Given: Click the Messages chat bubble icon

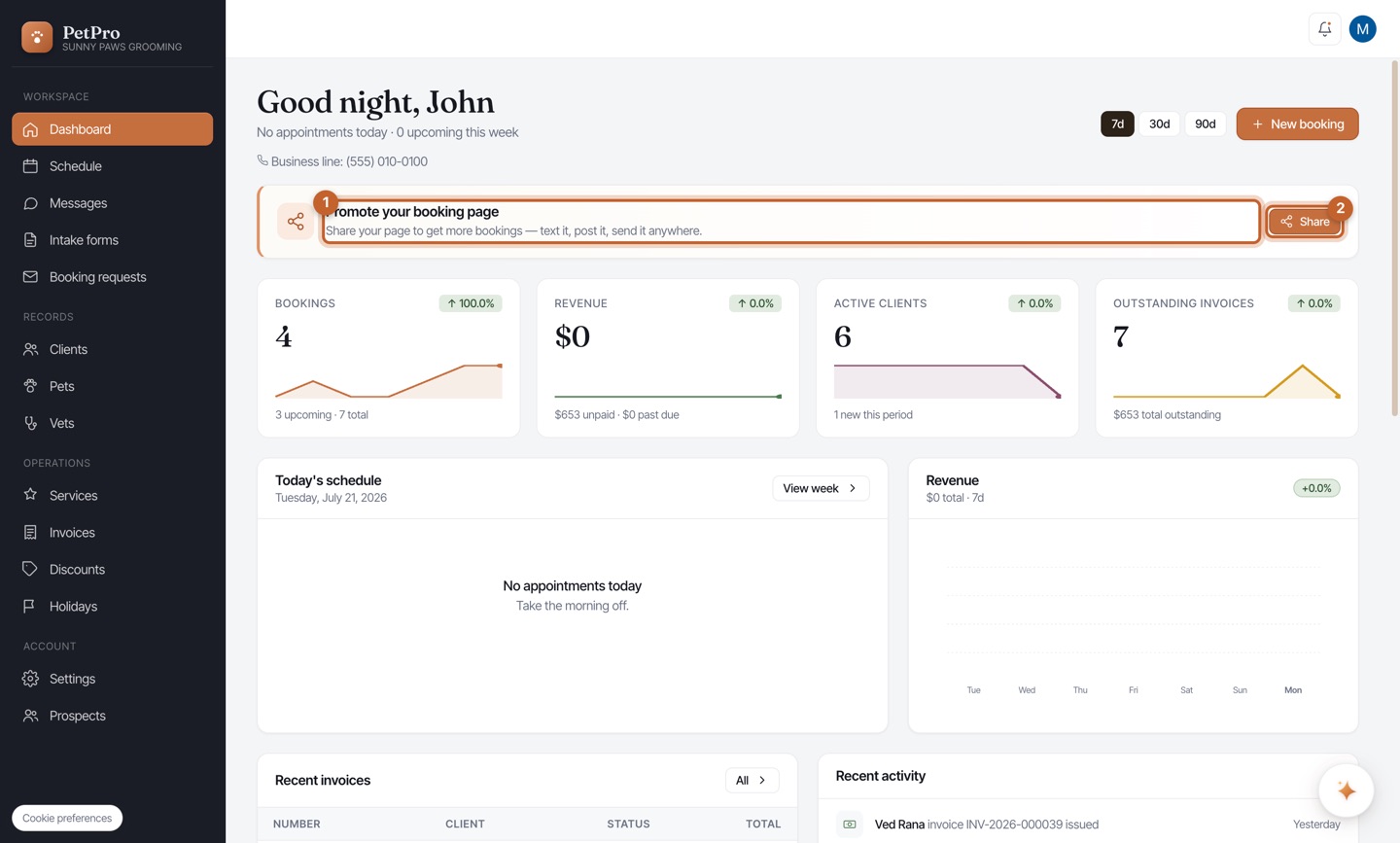Looking at the screenshot, I should pos(31,203).
